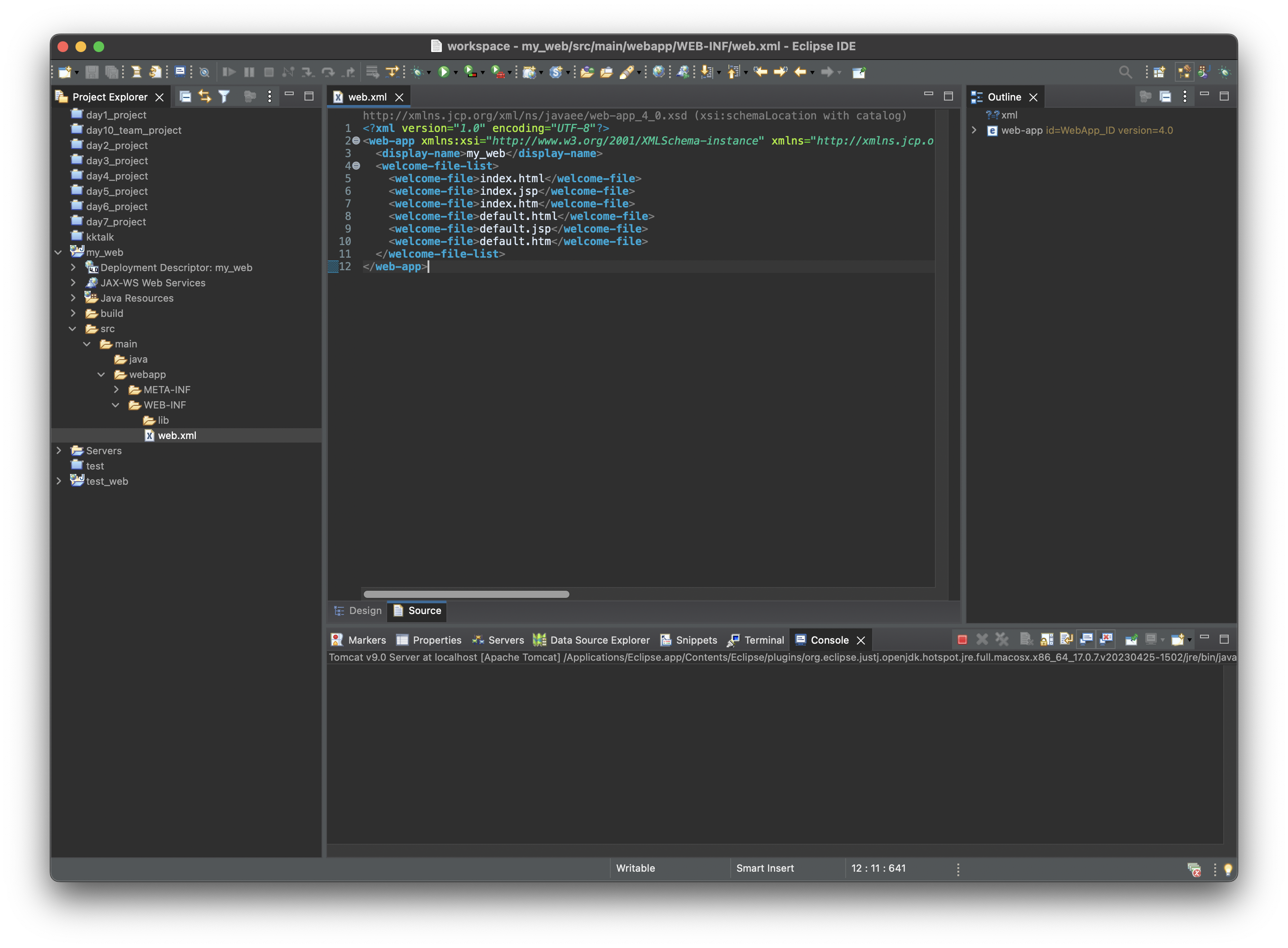
Task: Click the Launch Web Services Explorer icon
Action: point(683,72)
